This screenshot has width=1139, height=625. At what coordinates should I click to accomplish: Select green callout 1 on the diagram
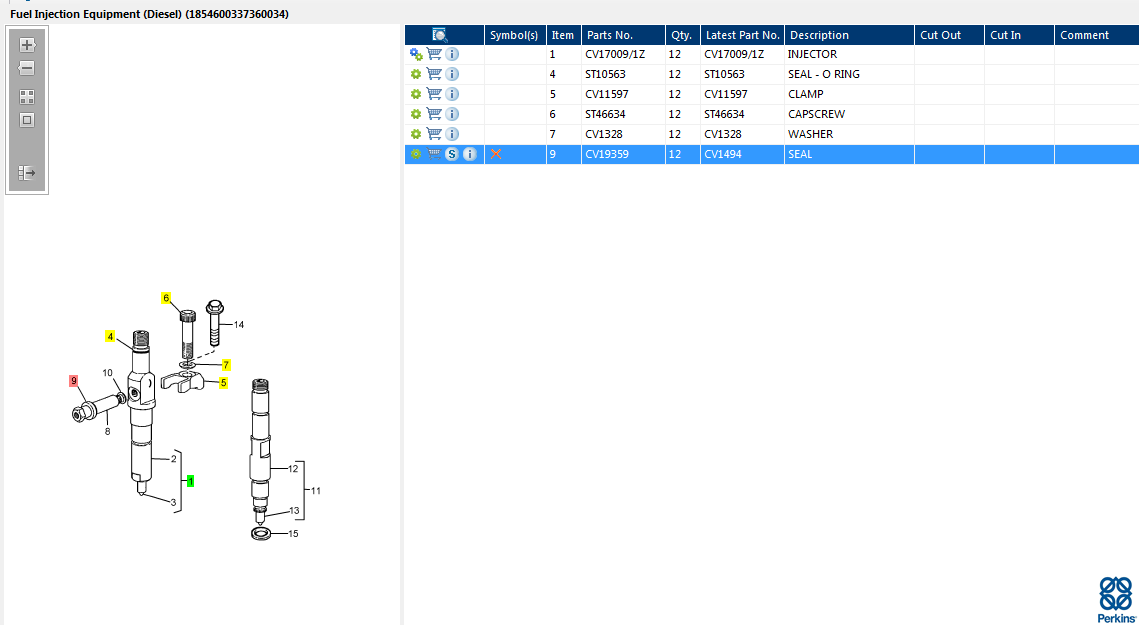pyautogui.click(x=190, y=481)
